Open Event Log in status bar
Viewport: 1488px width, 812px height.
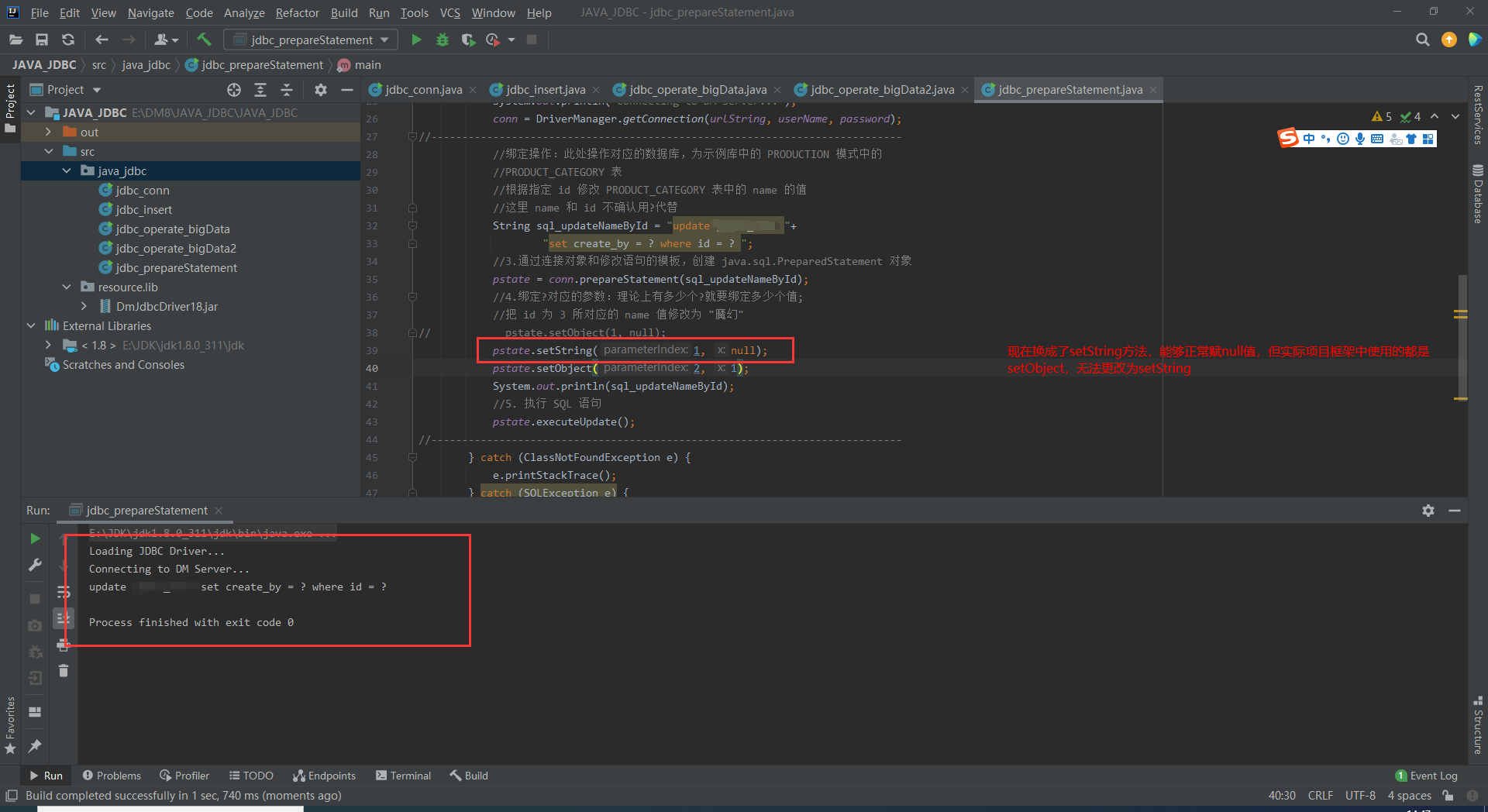click(x=1427, y=776)
